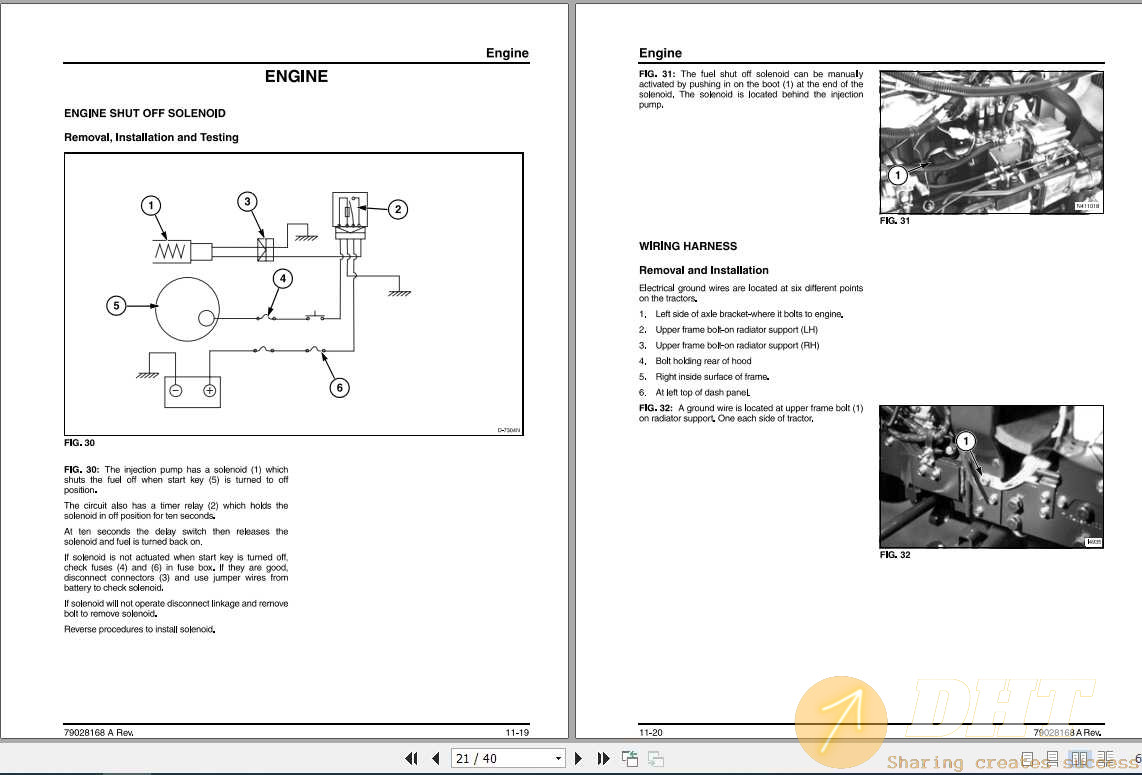1142x775 pixels.
Task: Click FIG. 30 wiring diagram
Action: [x=293, y=293]
